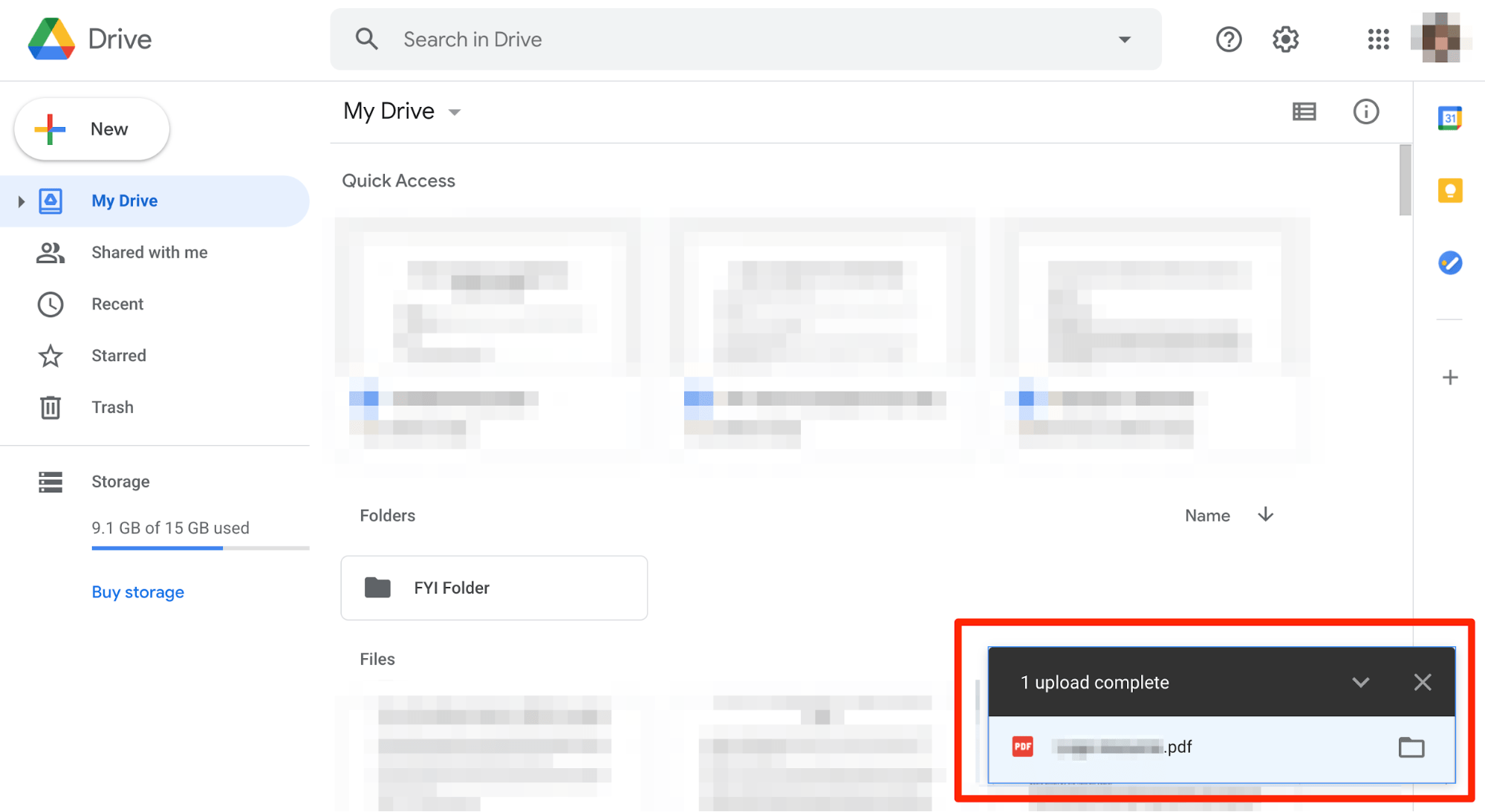The height and width of the screenshot is (812, 1485).
Task: Click the uploaded PDF file icon
Action: (x=1024, y=746)
